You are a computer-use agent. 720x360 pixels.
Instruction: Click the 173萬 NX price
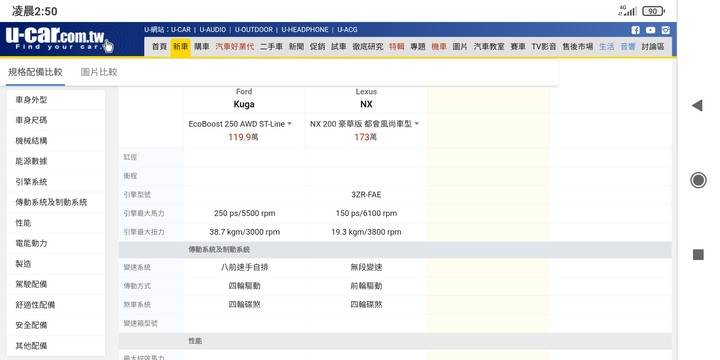click(x=366, y=137)
